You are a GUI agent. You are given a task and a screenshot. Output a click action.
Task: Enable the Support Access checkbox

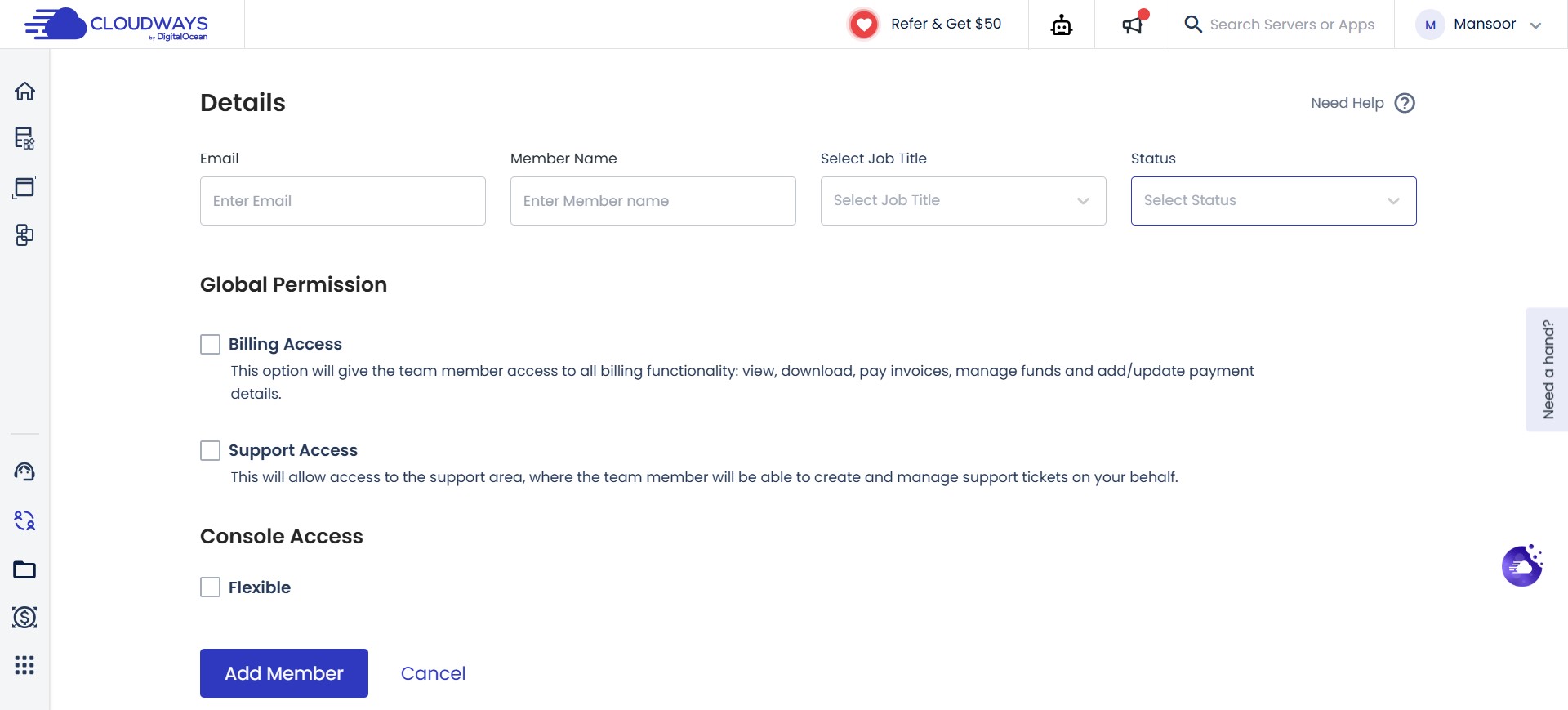210,450
